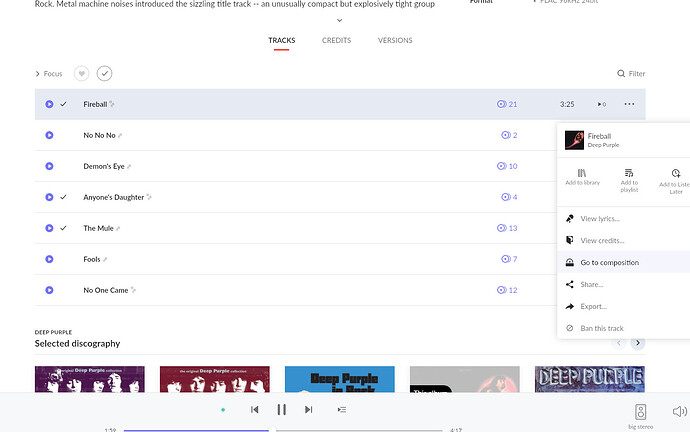Click the playback progress bar
The height and width of the screenshot is (432, 690).
(283, 430)
